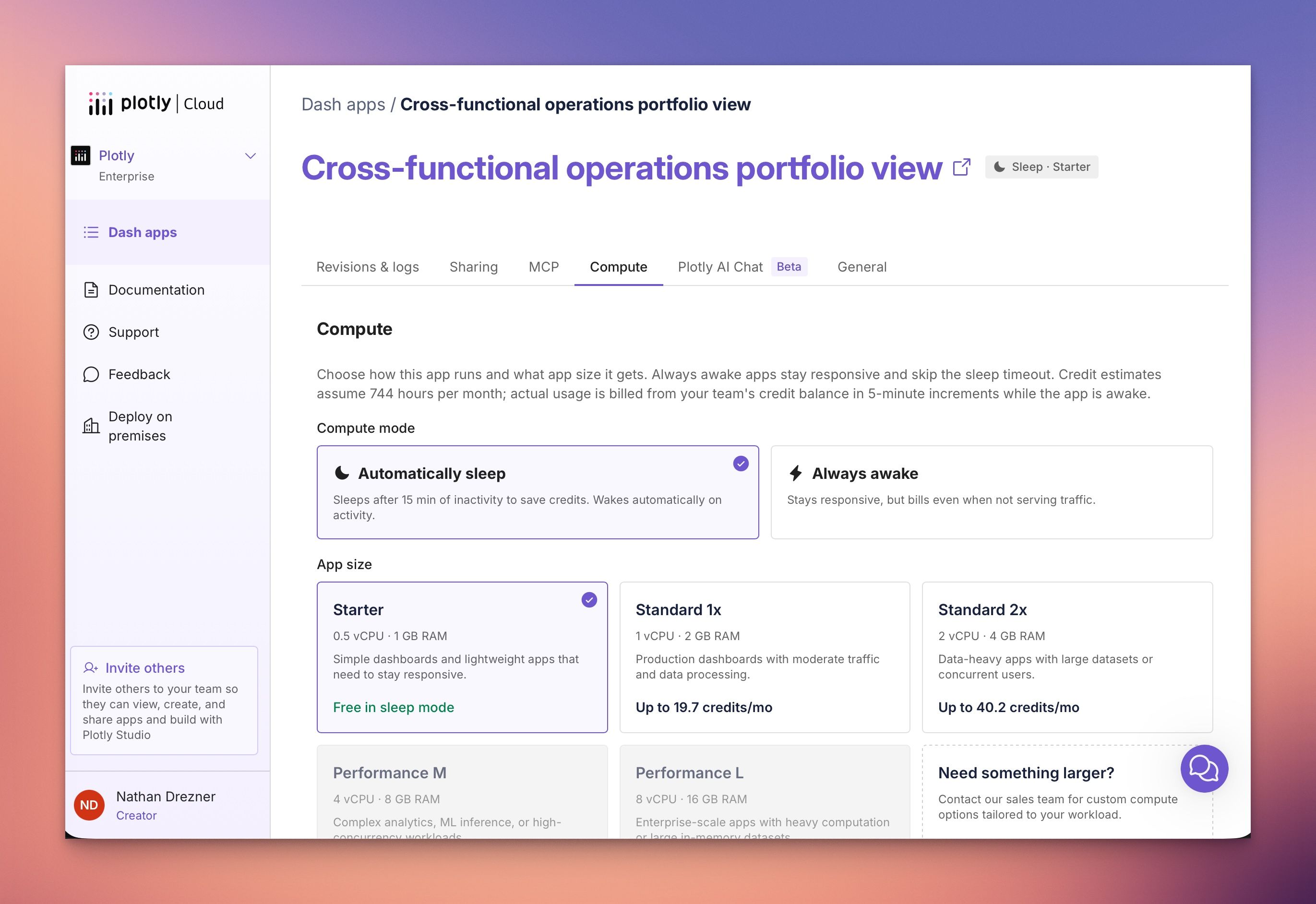Click the Support question-mark icon
This screenshot has height=904, width=1316.
tap(91, 332)
